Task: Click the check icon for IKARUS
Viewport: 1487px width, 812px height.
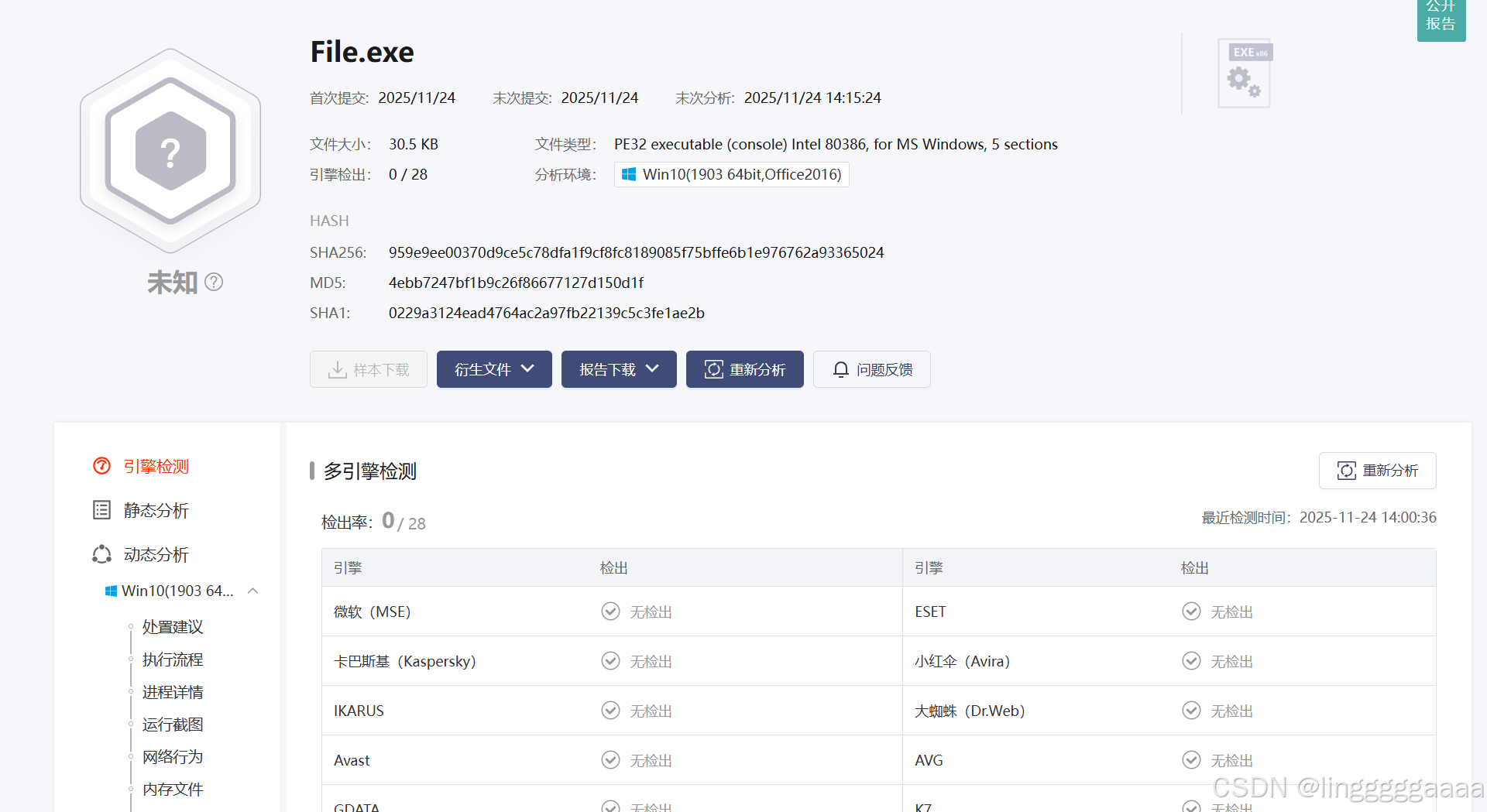Action: 610,711
